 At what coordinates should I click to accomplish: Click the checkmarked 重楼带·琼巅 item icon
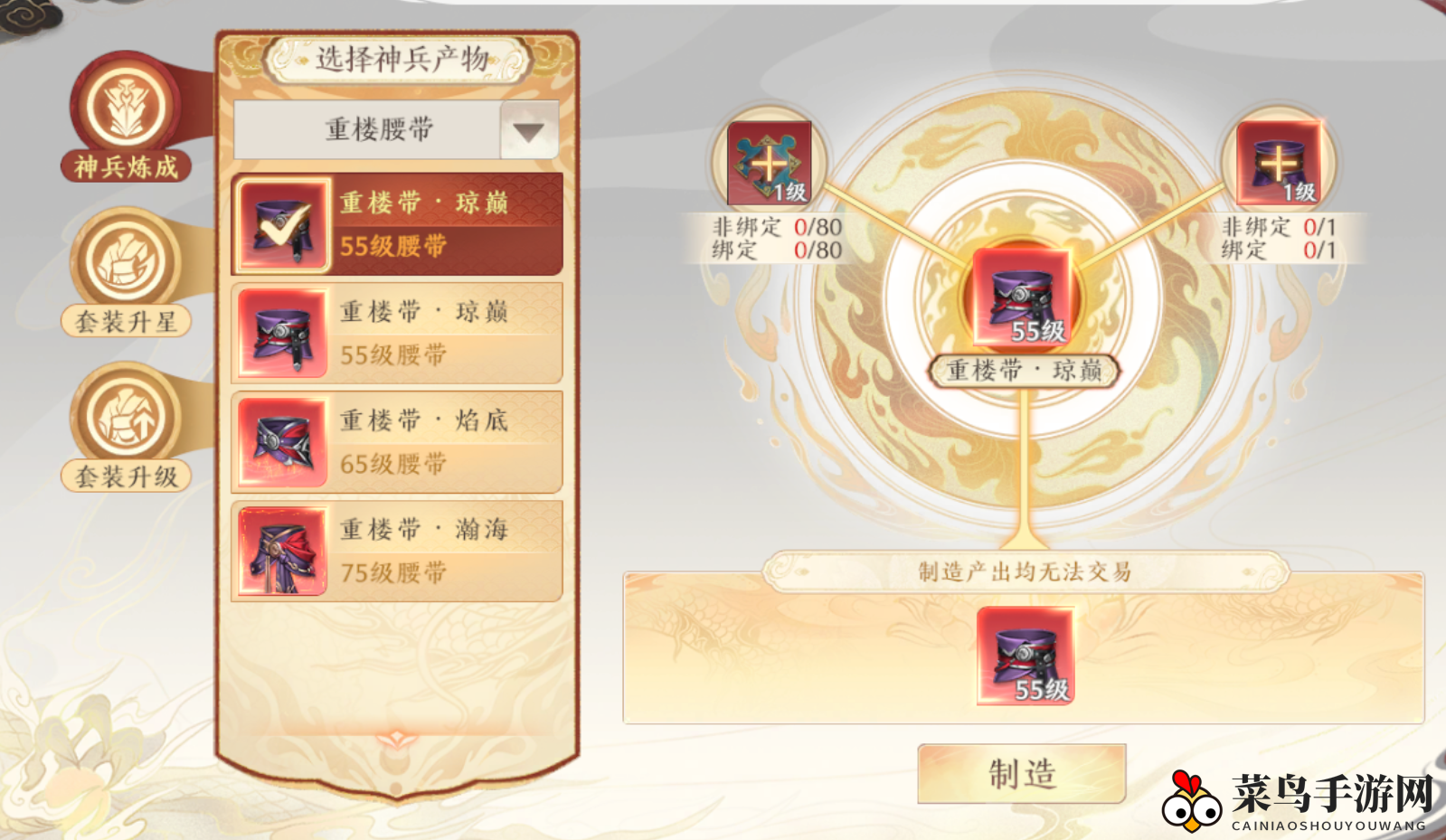point(282,224)
